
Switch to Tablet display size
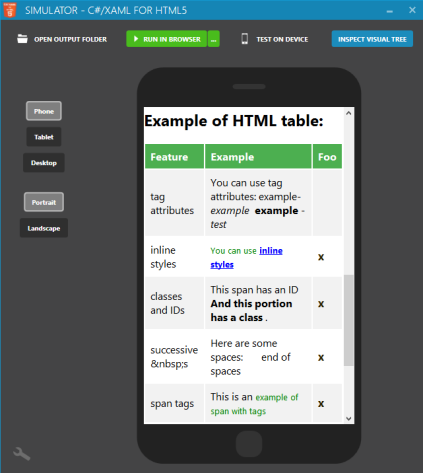tap(44, 137)
